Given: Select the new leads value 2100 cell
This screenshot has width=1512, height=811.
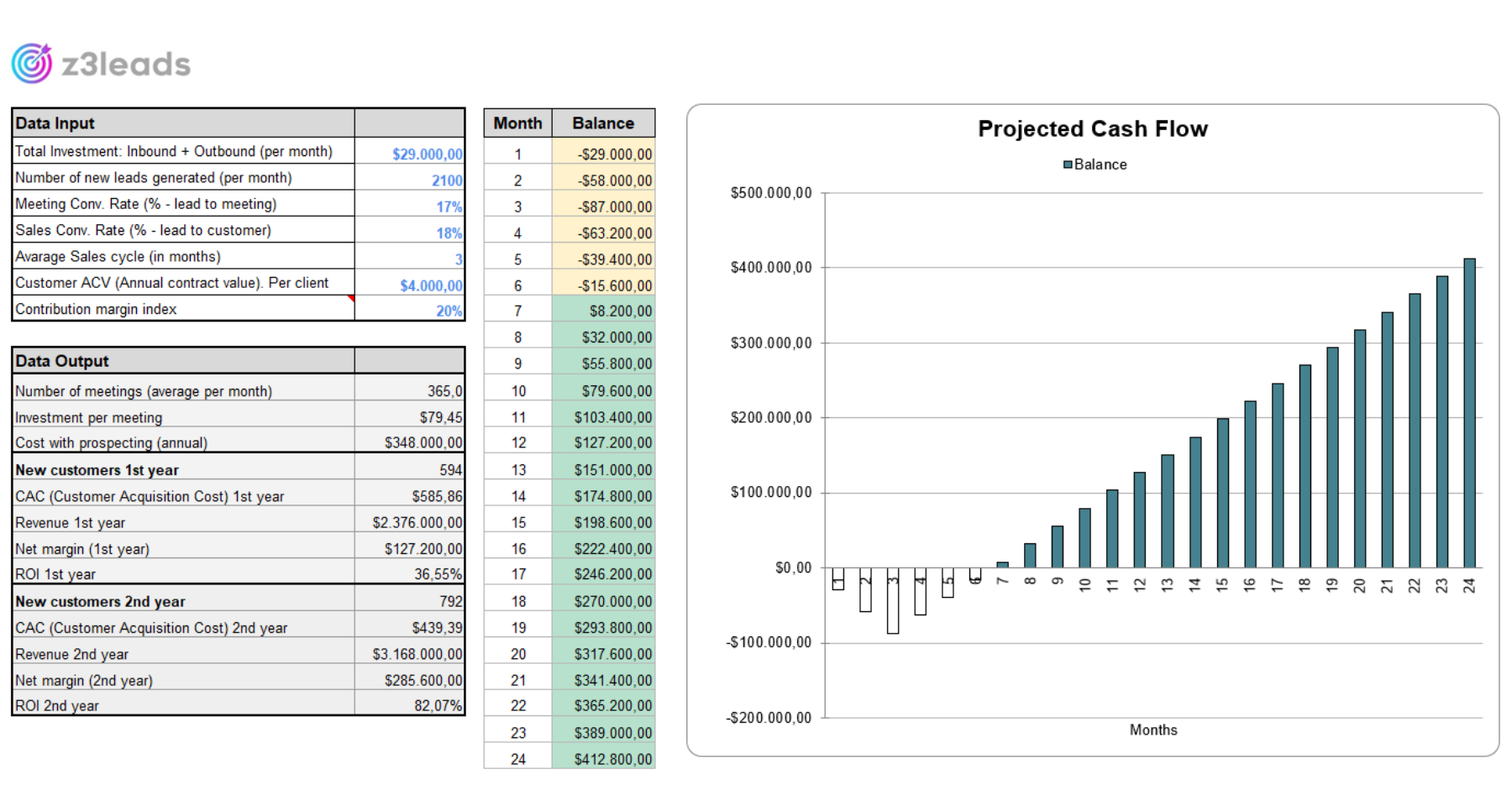Looking at the screenshot, I should point(410,180).
